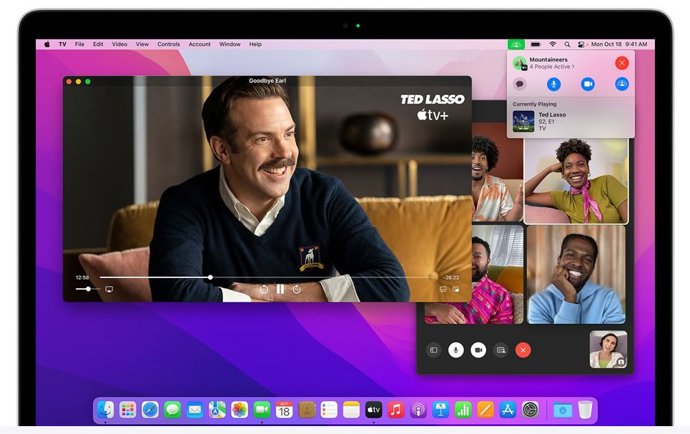Skip back ten seconds in the video
The image size is (690, 434).
click(x=264, y=289)
